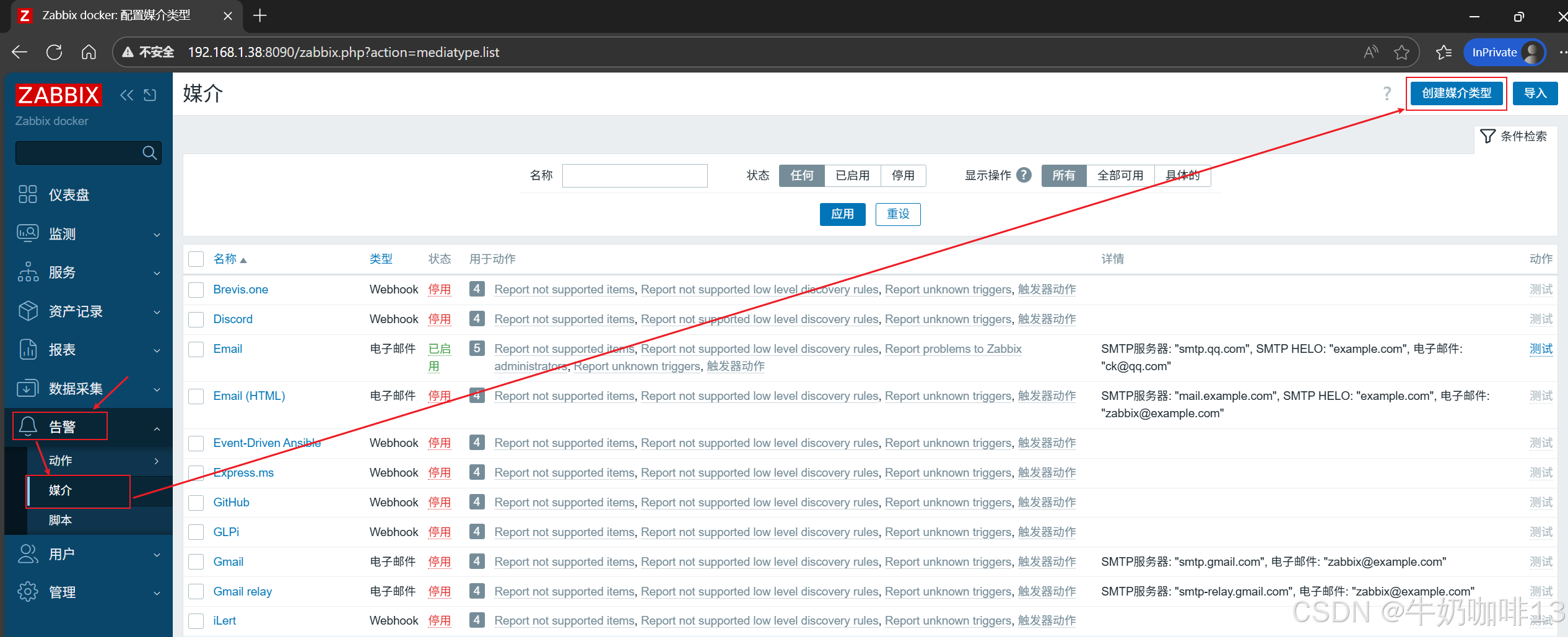
Task: Click the 用户 users icon
Action: 28,554
